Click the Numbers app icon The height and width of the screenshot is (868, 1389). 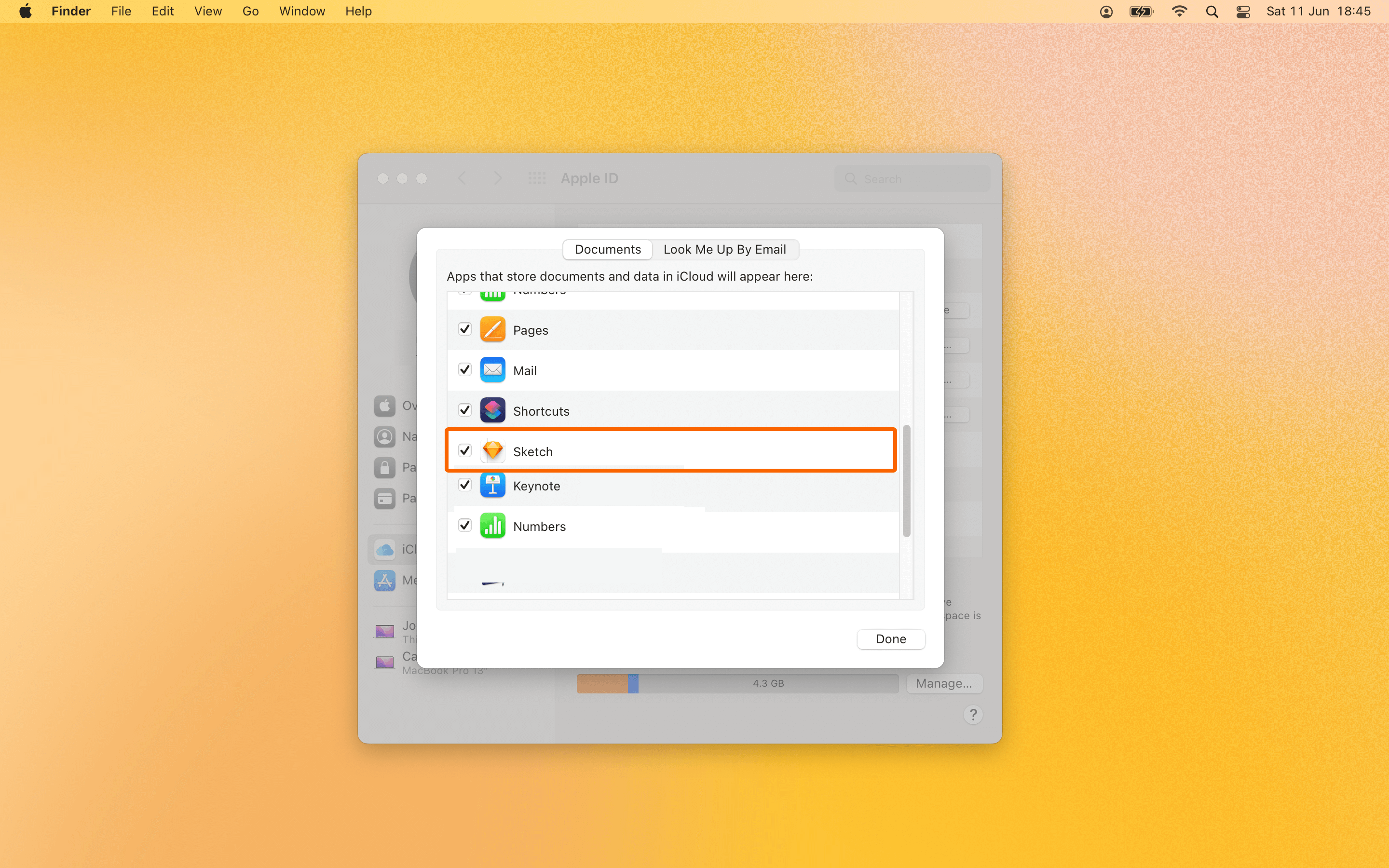(492, 525)
